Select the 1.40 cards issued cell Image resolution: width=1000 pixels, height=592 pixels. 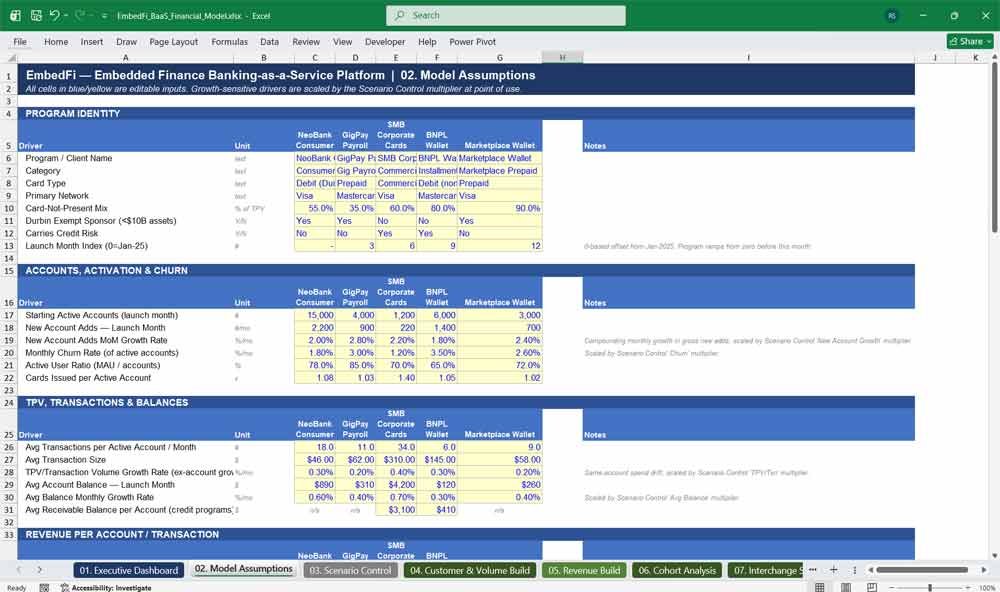(x=395, y=378)
